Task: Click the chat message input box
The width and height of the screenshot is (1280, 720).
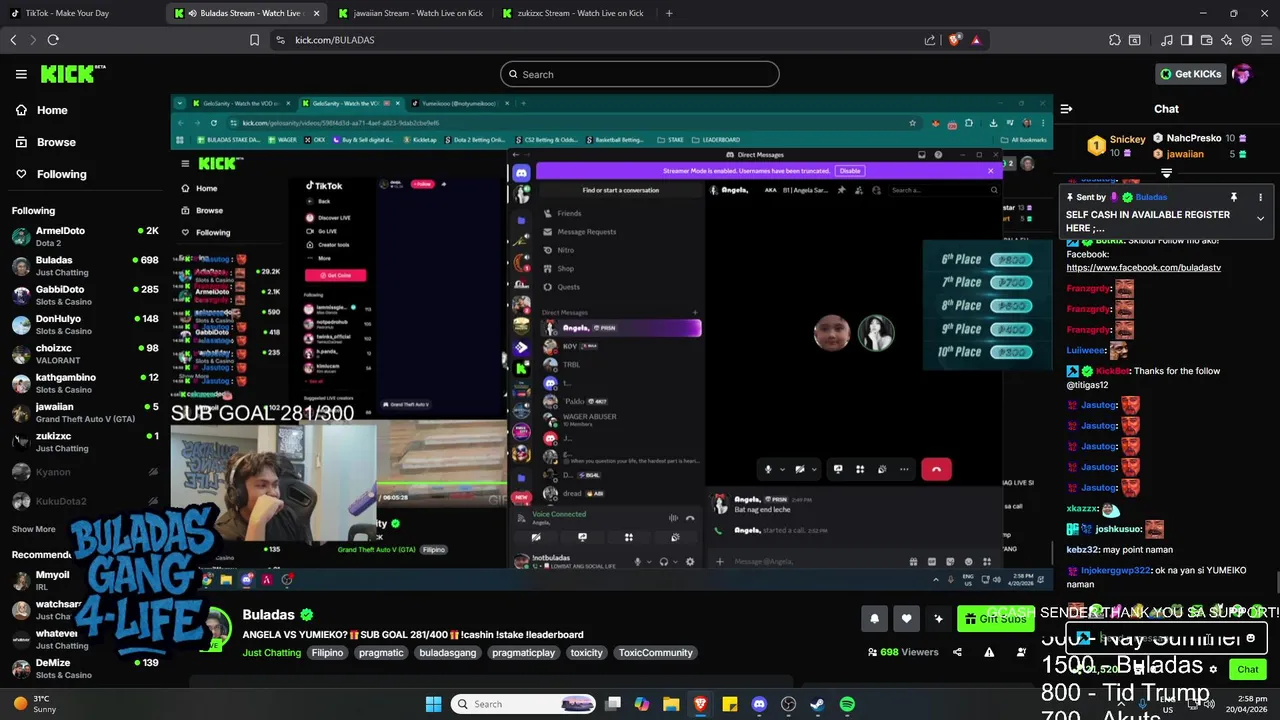Action: coord(1165,638)
